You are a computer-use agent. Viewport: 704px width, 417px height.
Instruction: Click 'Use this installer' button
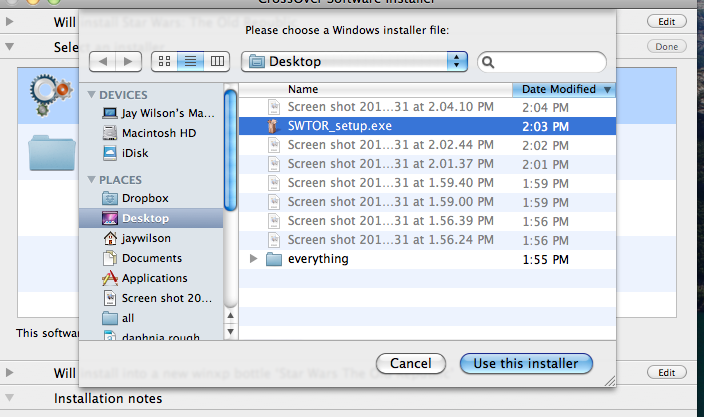pos(526,364)
